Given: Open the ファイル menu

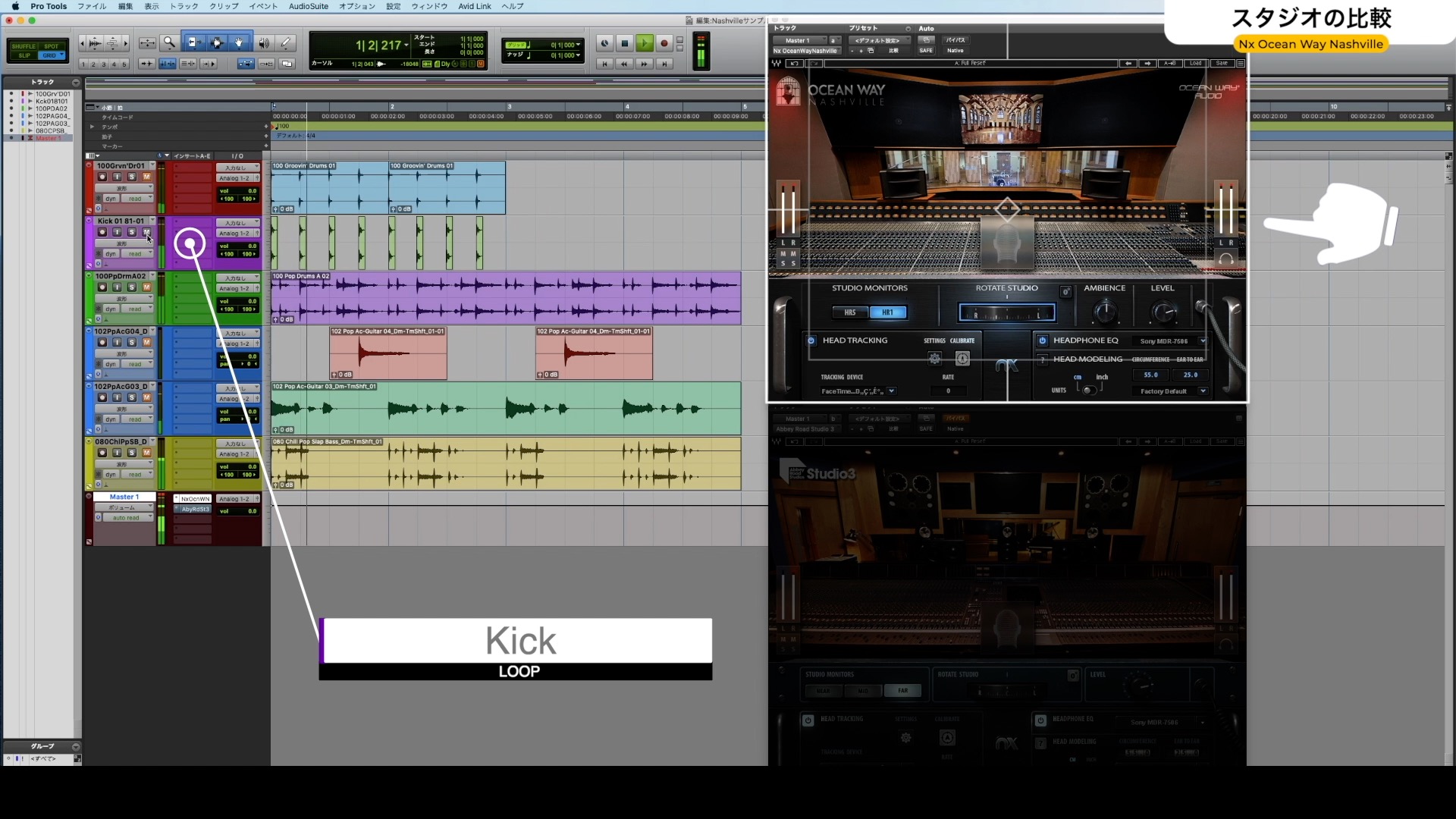Looking at the screenshot, I should [92, 6].
